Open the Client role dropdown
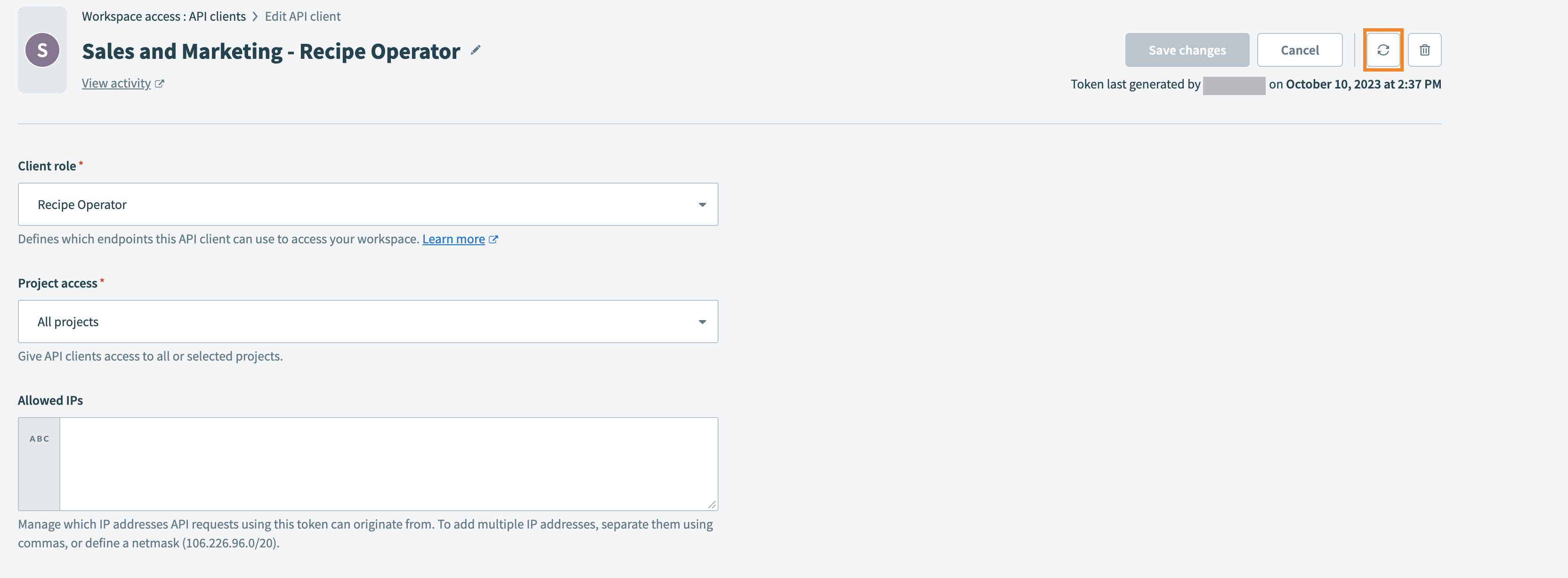 tap(368, 204)
